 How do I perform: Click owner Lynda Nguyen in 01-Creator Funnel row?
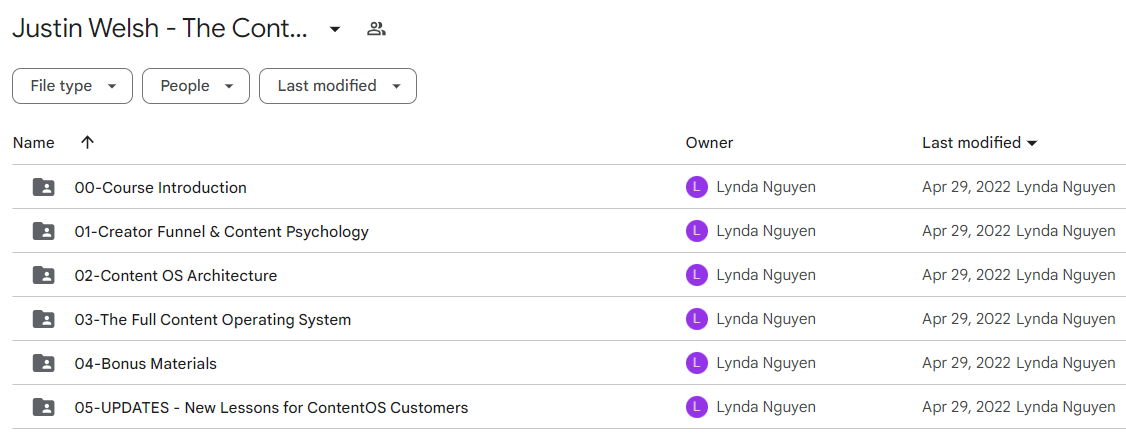pos(766,232)
